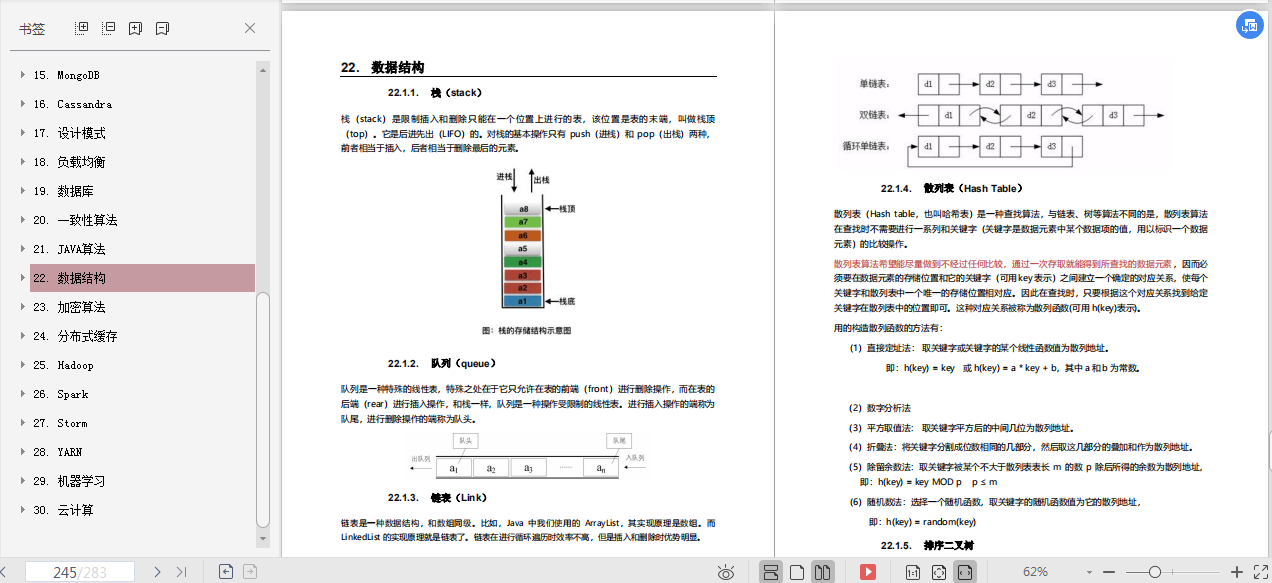Open the 16. Cassandra bookmark
The width and height of the screenshot is (1272, 583).
click(72, 104)
